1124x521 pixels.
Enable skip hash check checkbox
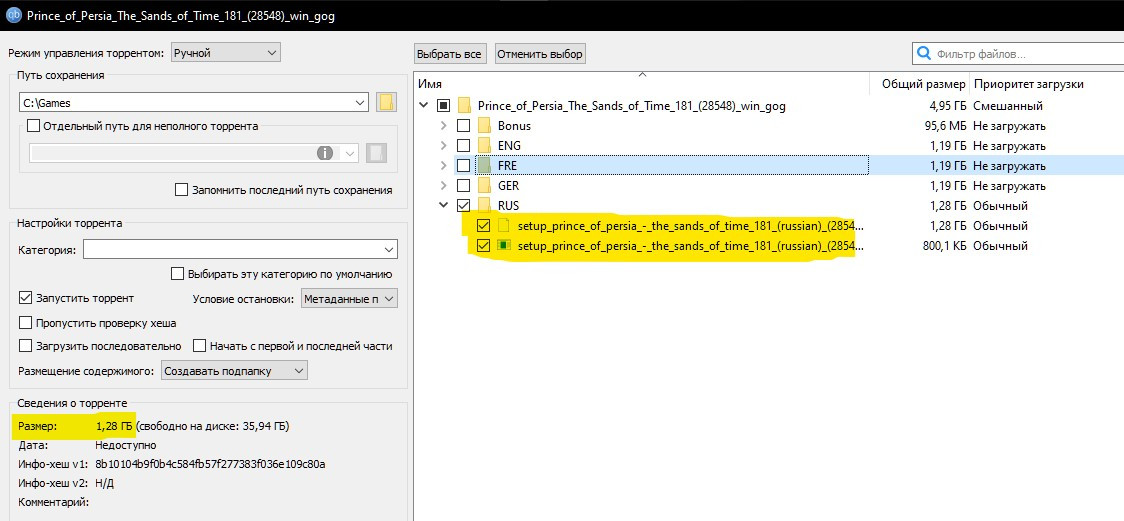click(26, 323)
